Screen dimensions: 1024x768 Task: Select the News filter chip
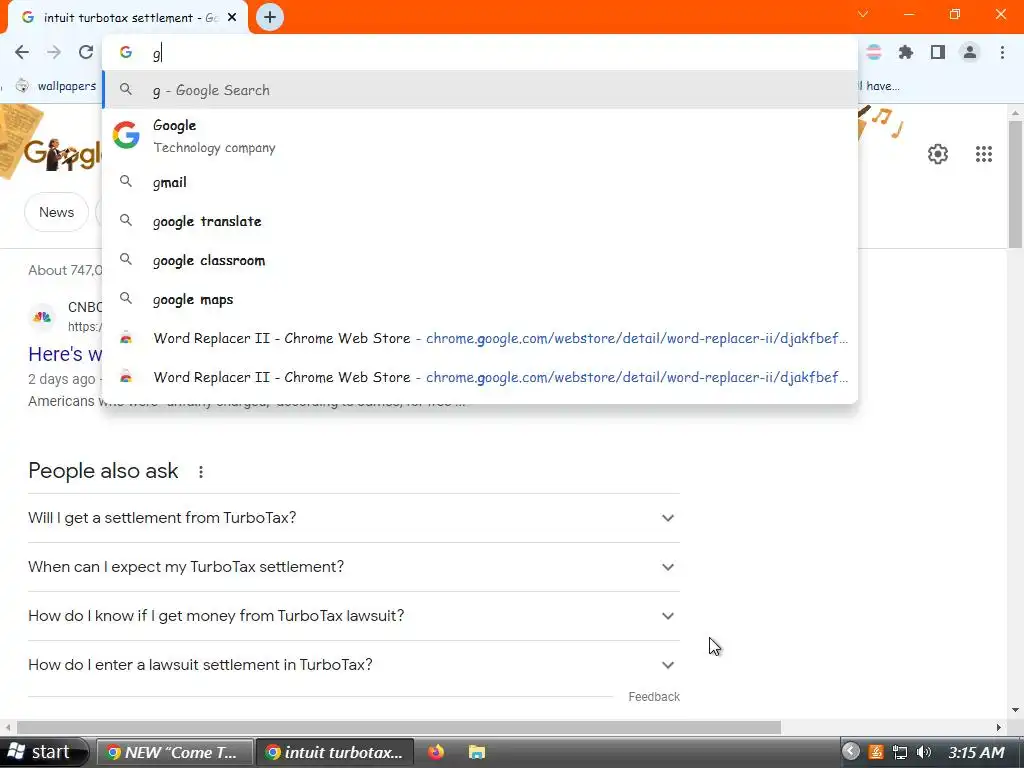[x=56, y=212]
